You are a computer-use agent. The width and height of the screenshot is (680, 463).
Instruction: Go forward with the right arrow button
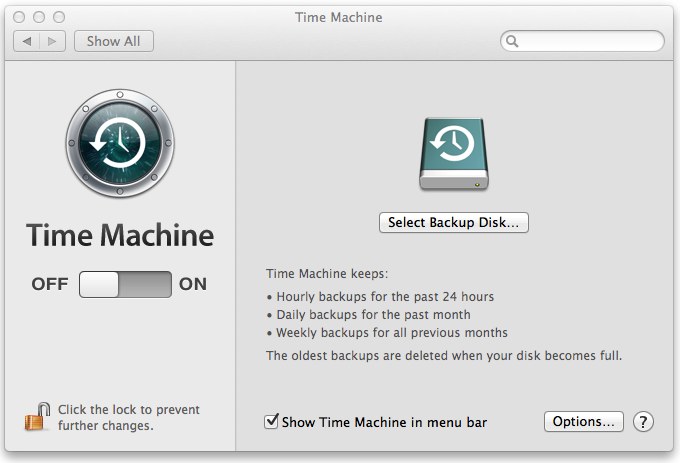pyautogui.click(x=52, y=41)
